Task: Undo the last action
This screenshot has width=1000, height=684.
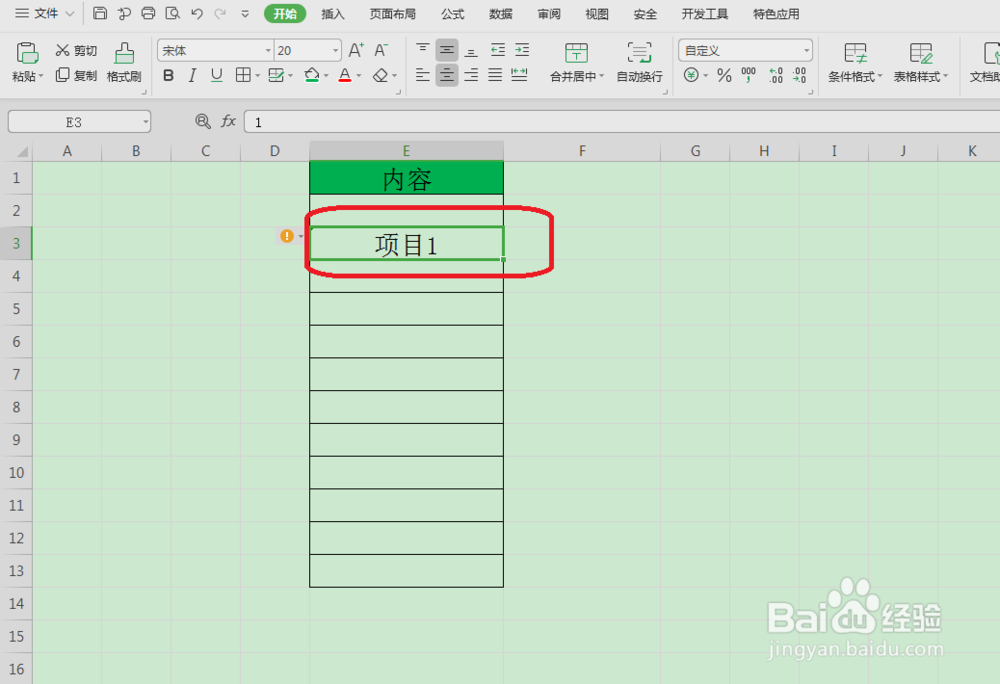Action: [196, 13]
